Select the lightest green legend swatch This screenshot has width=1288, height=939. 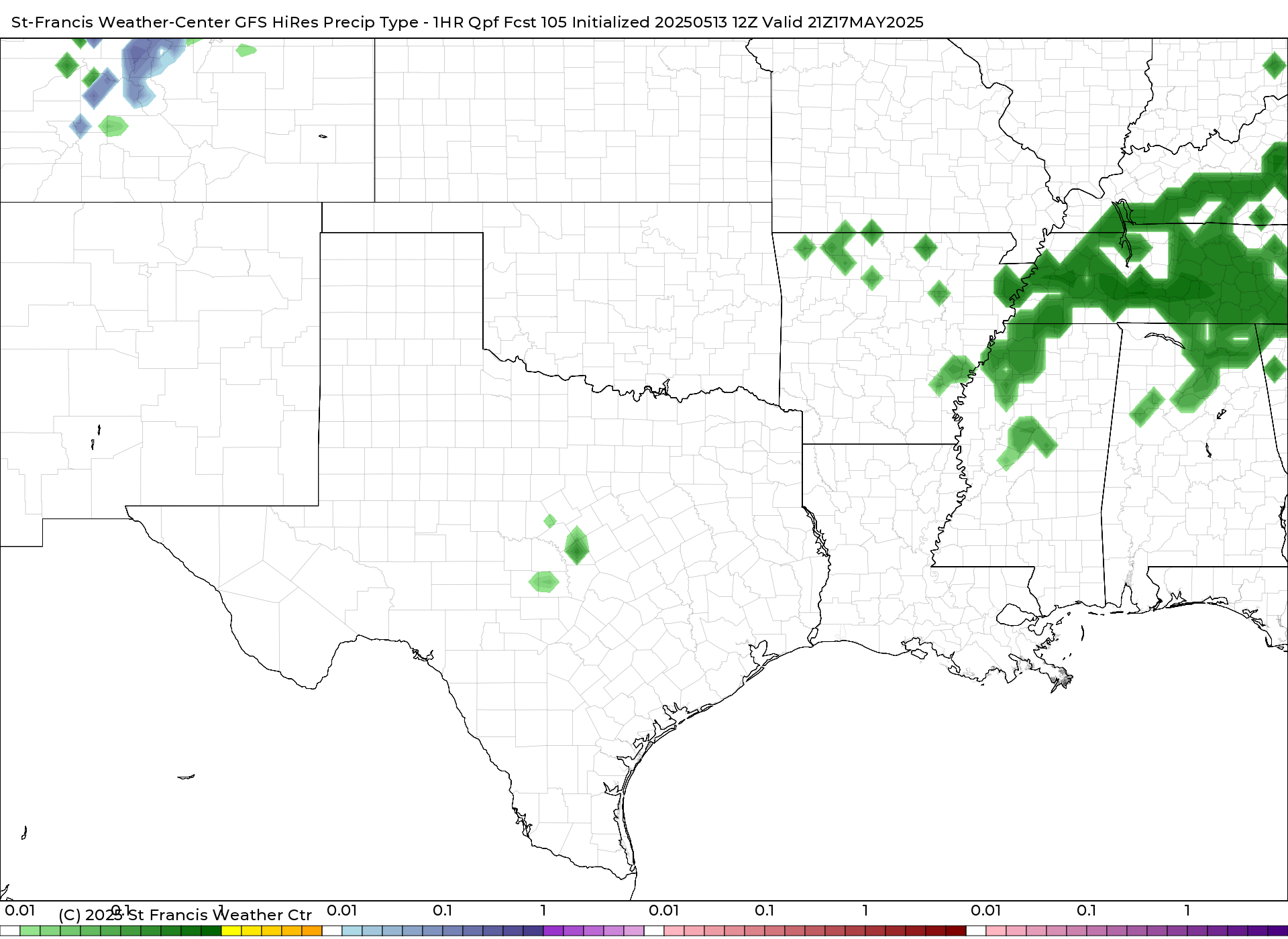(30, 931)
